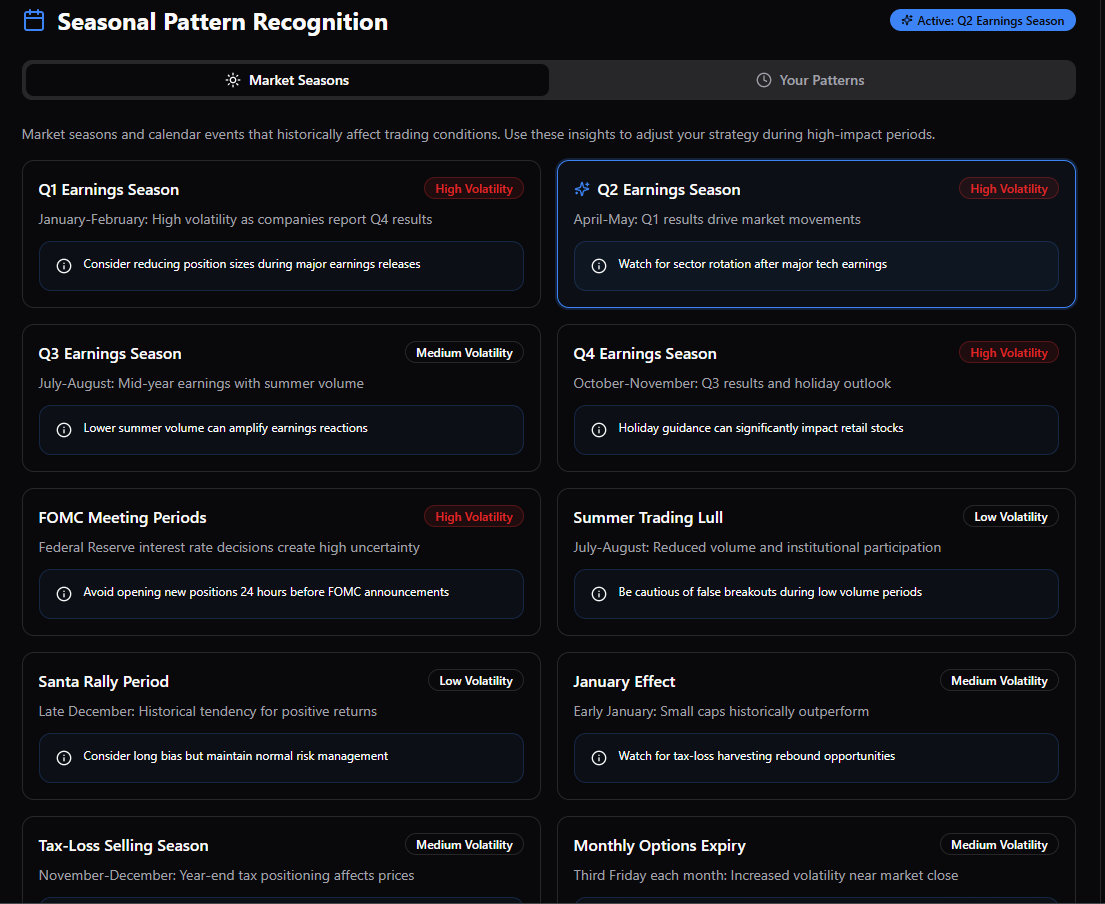Switch to the Market Seasons tab

point(288,80)
